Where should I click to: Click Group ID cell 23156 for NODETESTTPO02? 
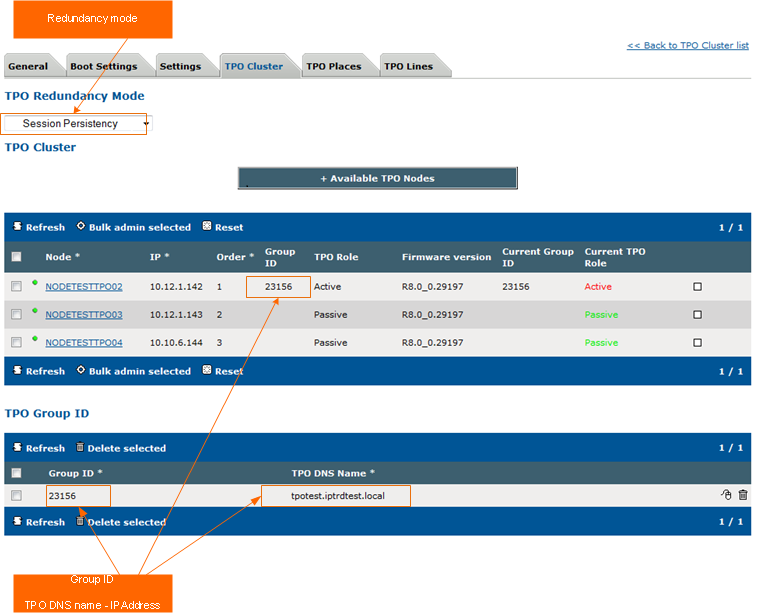(279, 287)
